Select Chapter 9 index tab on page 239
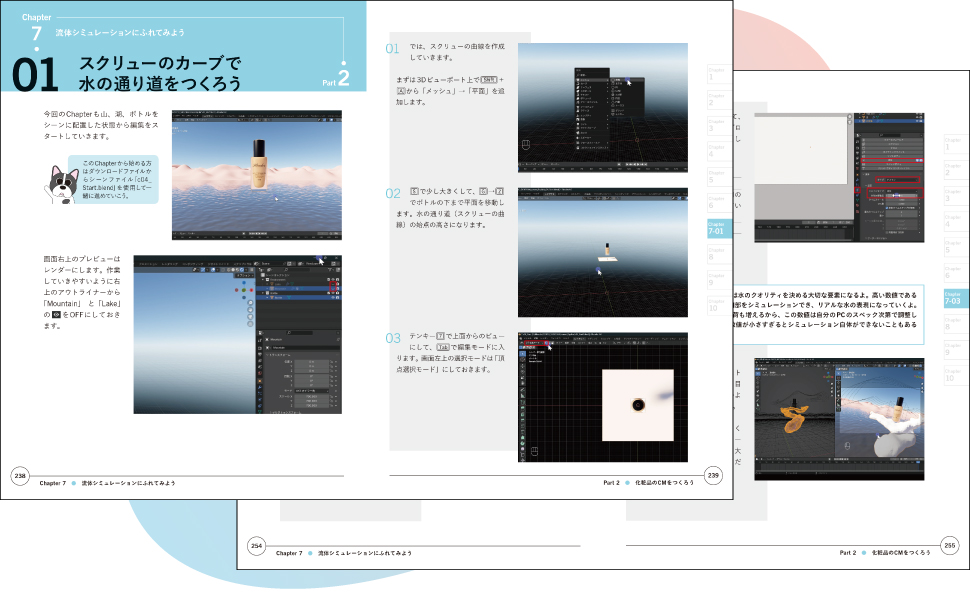 tap(718, 280)
